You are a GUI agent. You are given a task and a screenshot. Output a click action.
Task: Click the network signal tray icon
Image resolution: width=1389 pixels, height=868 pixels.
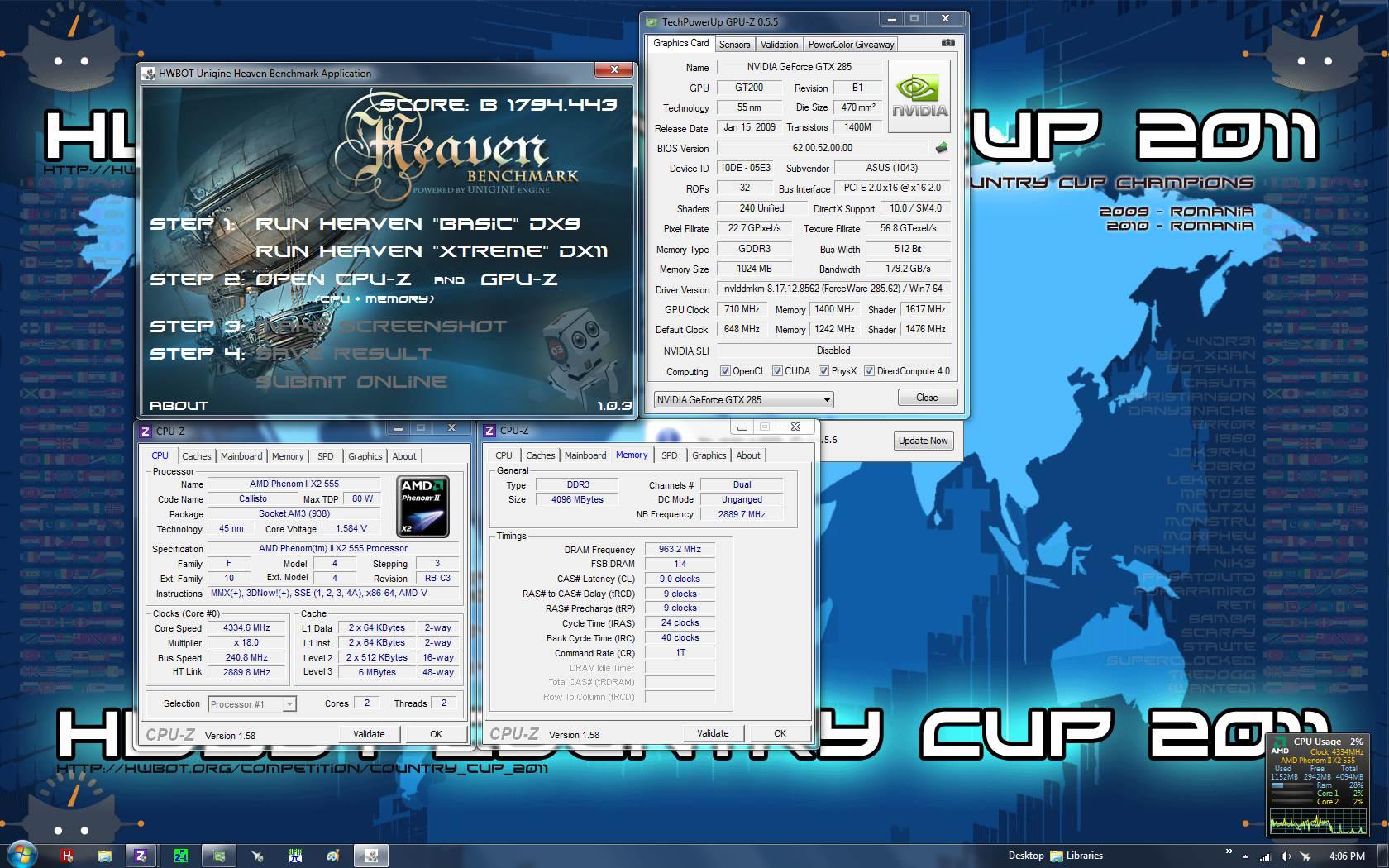pyautogui.click(x=1267, y=856)
